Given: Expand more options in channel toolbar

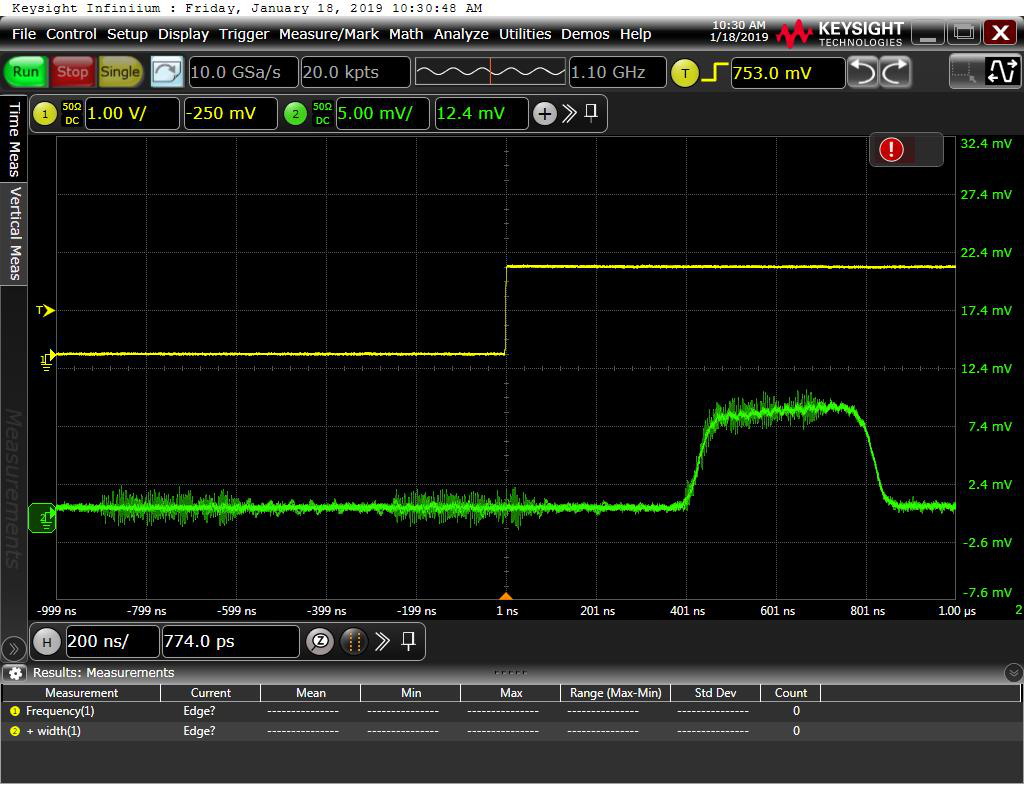Looking at the screenshot, I should (x=569, y=114).
